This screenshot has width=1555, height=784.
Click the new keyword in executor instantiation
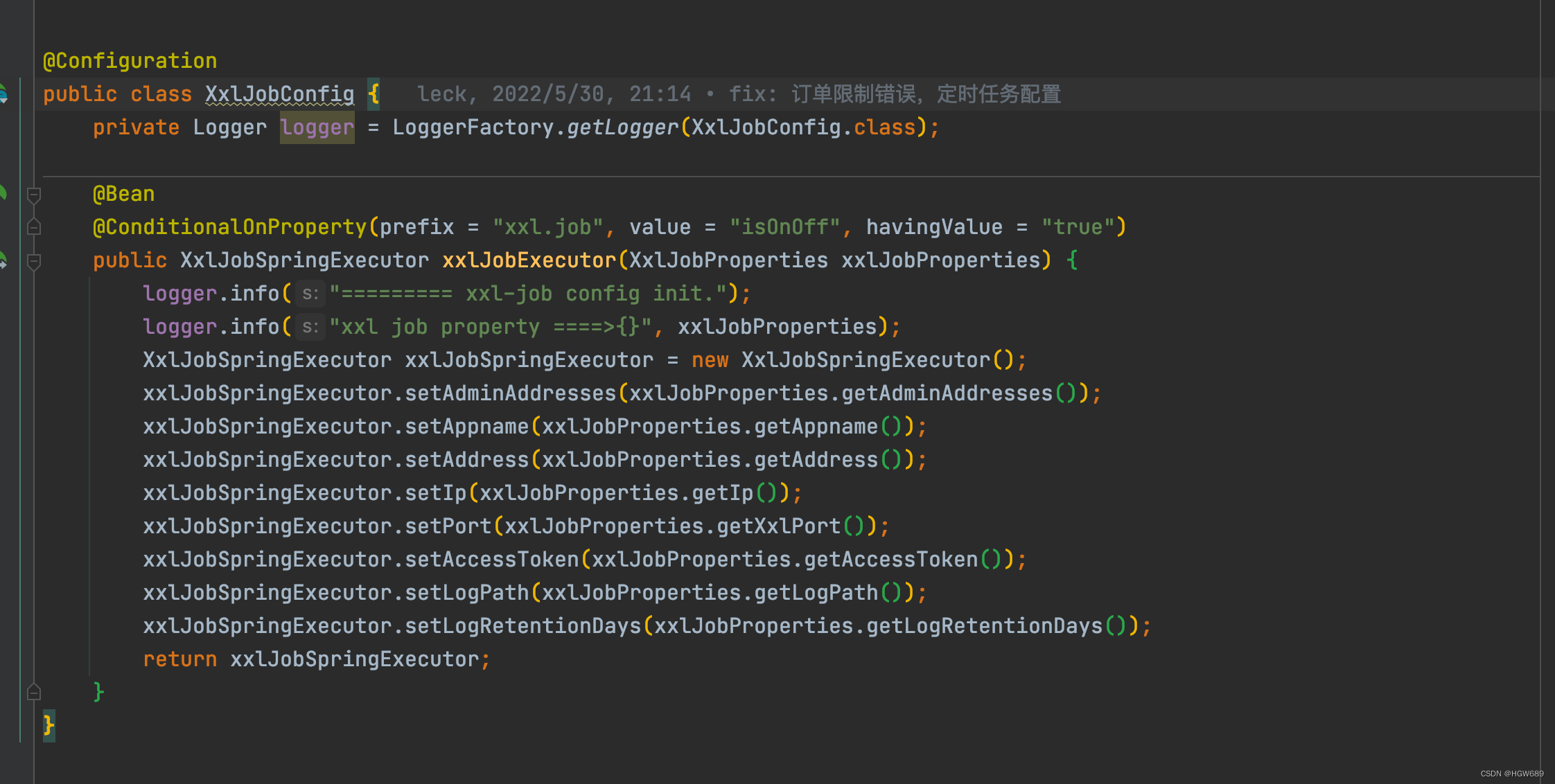(x=710, y=360)
